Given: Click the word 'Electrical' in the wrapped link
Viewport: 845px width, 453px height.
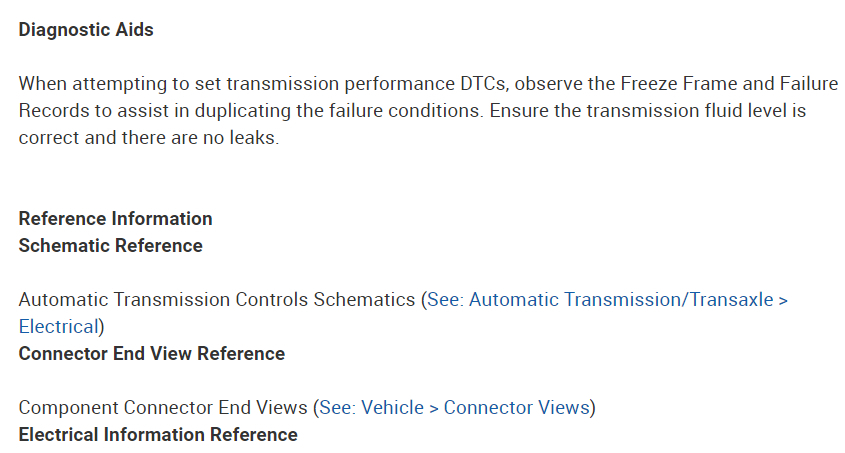Looking at the screenshot, I should pyautogui.click(x=59, y=326).
